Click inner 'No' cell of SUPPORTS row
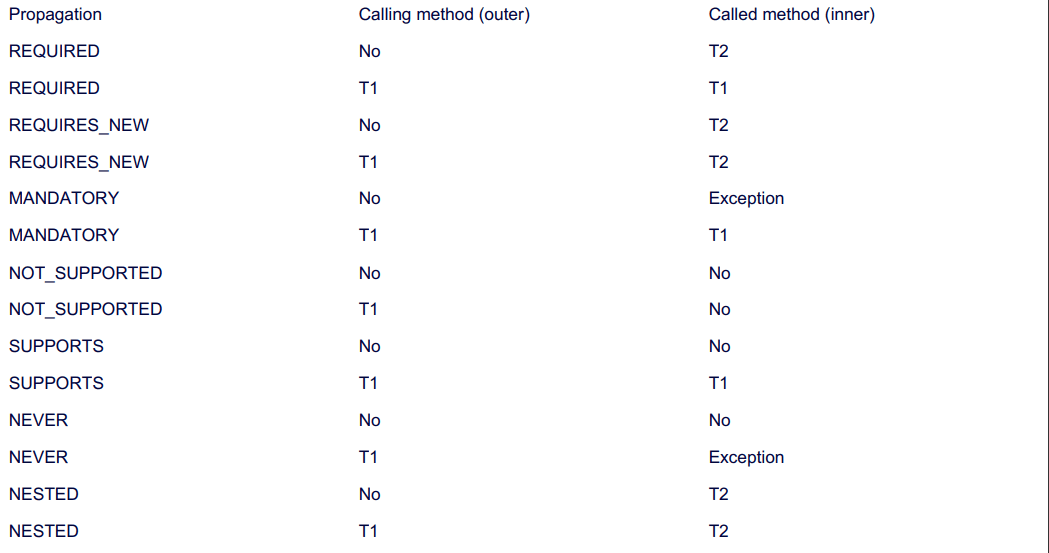1049x553 pixels. click(x=720, y=346)
